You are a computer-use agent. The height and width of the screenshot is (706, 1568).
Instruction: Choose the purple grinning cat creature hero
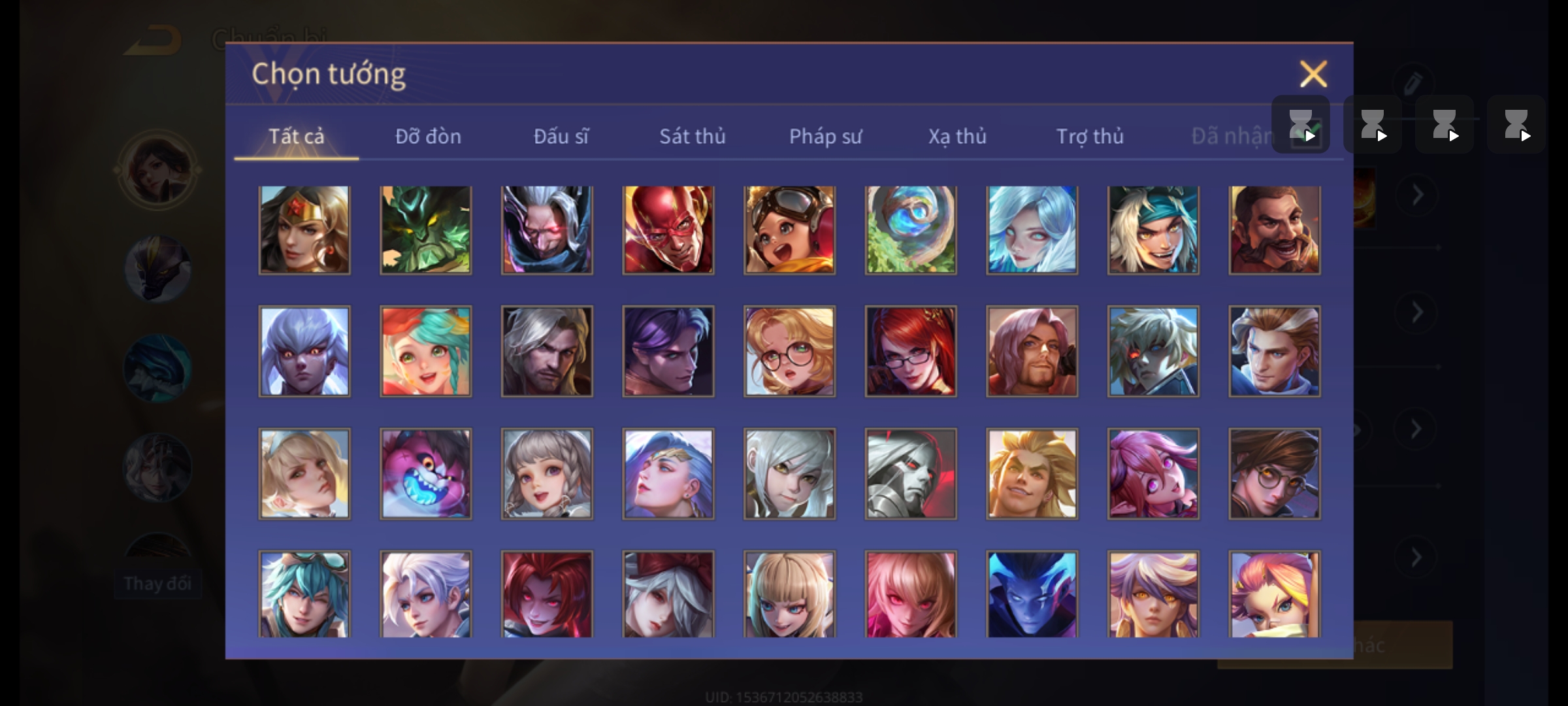(425, 473)
